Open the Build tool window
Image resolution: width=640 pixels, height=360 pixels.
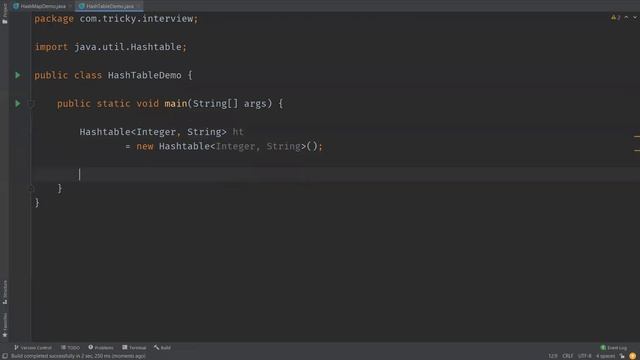click(x=162, y=348)
